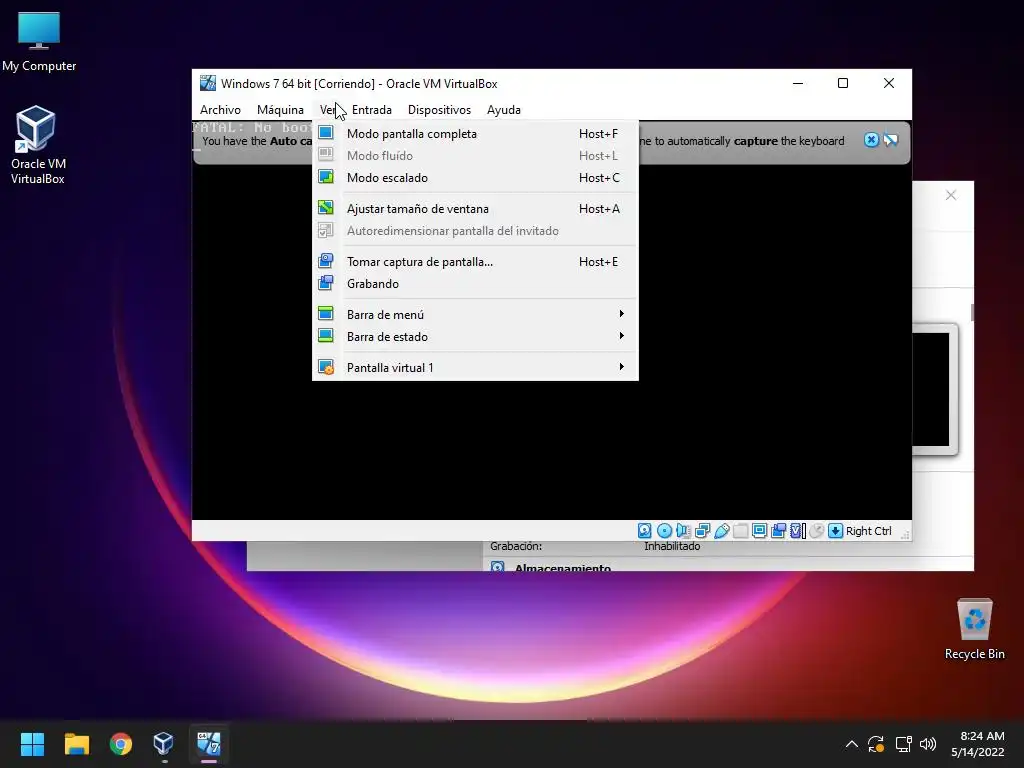The width and height of the screenshot is (1024, 768).
Task: Dismiss the keyboard capture notification with blue X
Action: tap(871, 140)
